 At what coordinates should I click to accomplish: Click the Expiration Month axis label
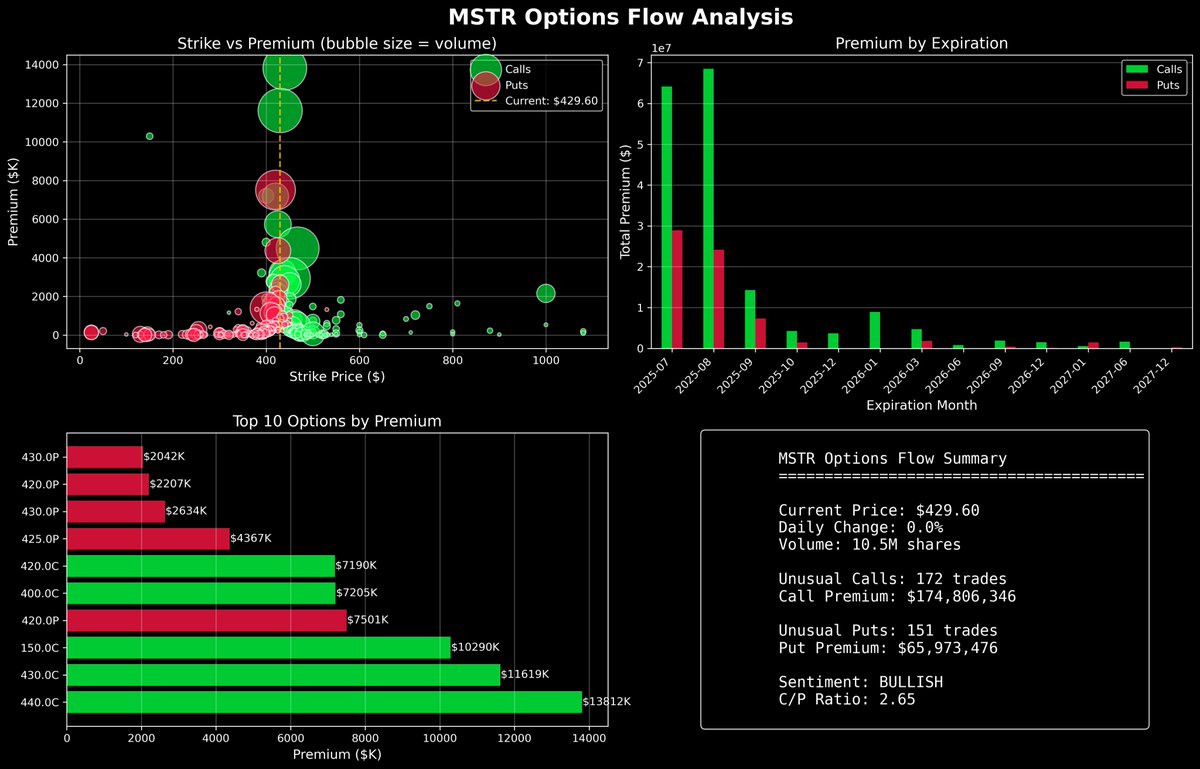coord(921,406)
